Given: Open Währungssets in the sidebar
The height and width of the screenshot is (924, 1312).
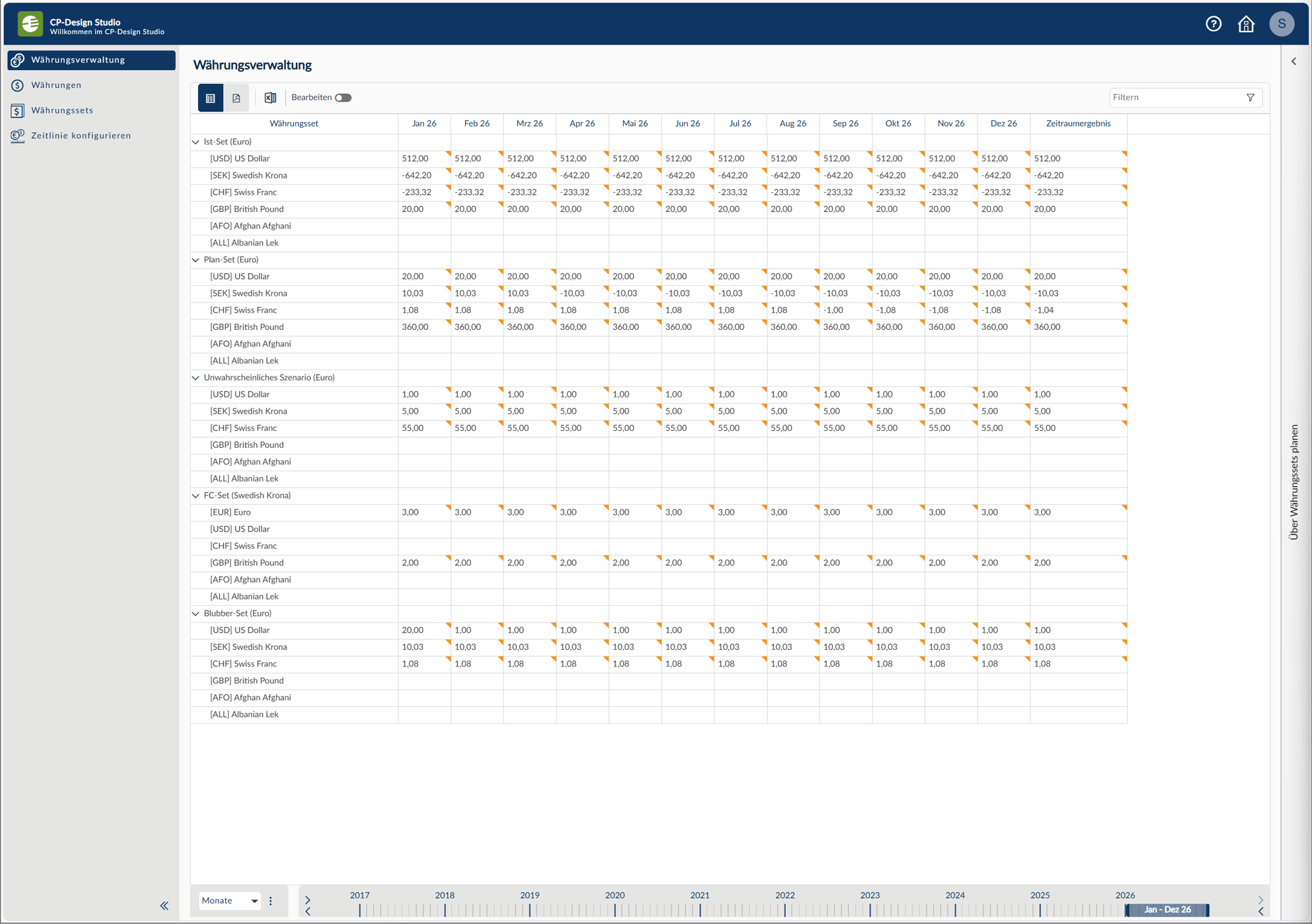Looking at the screenshot, I should [62, 110].
